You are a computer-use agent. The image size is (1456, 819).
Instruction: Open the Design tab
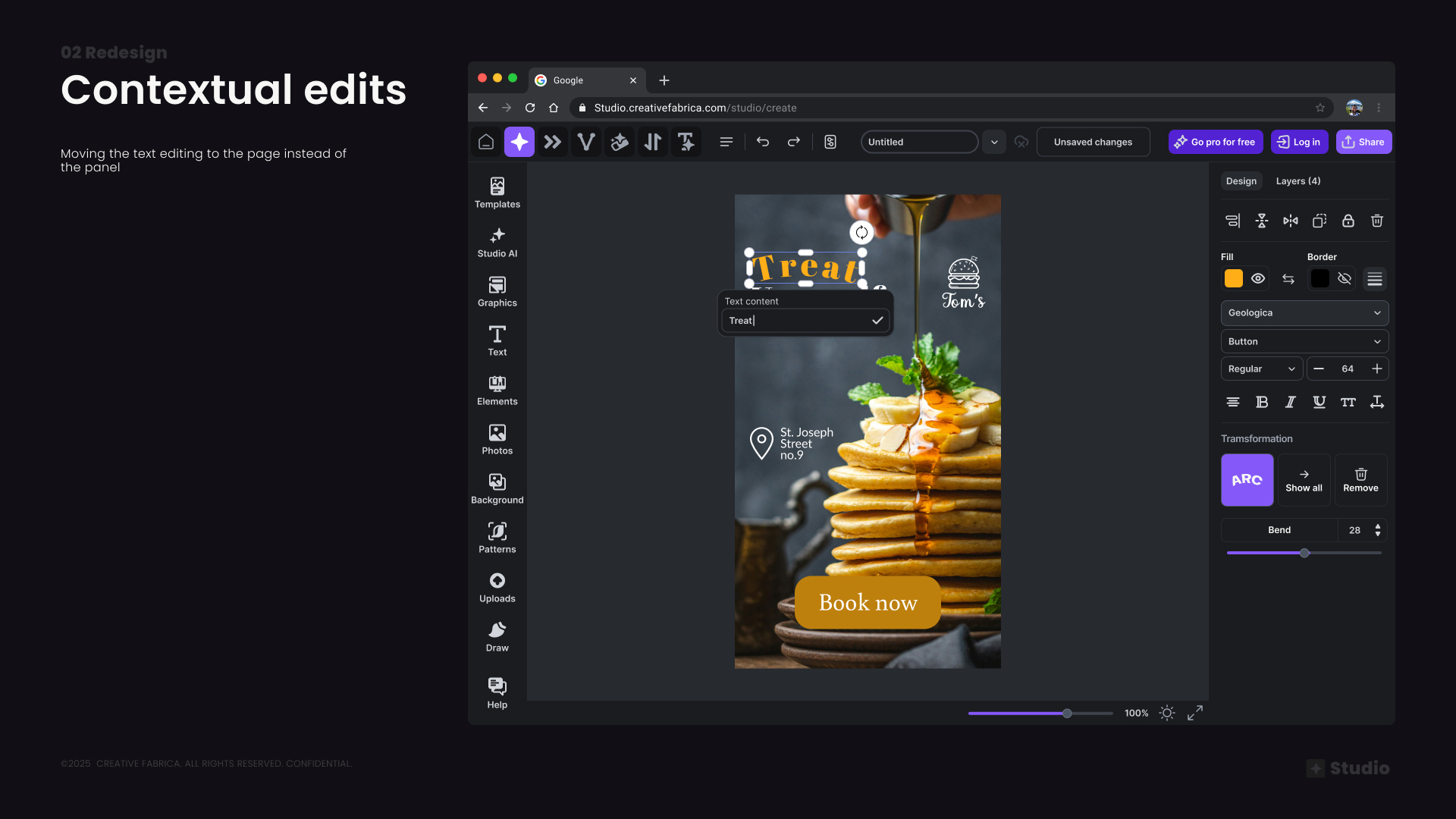[x=1241, y=181]
